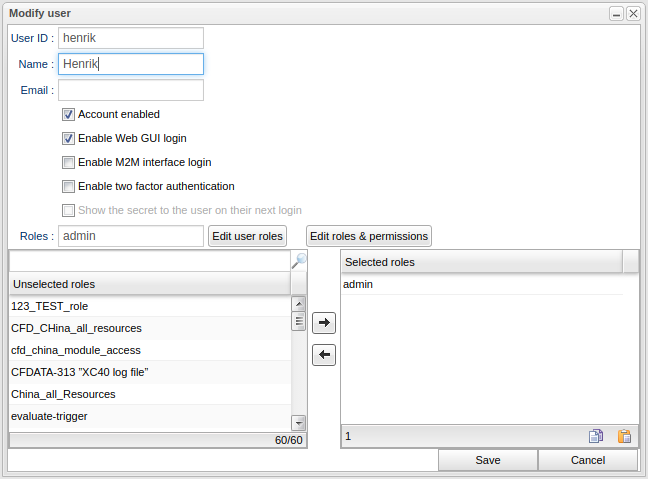Image resolution: width=648 pixels, height=479 pixels.
Task: Disable the Enable Web GUI login checkbox
Action: tap(69, 139)
